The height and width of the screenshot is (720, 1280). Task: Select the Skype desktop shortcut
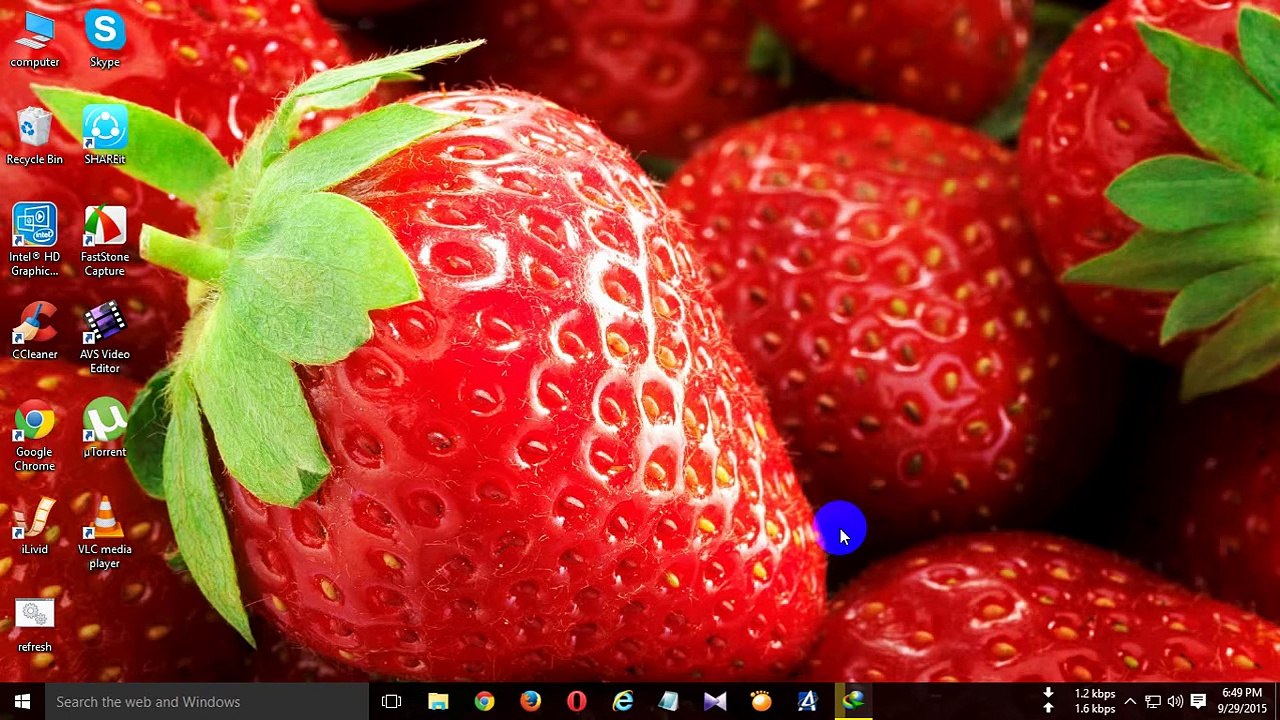click(x=105, y=40)
